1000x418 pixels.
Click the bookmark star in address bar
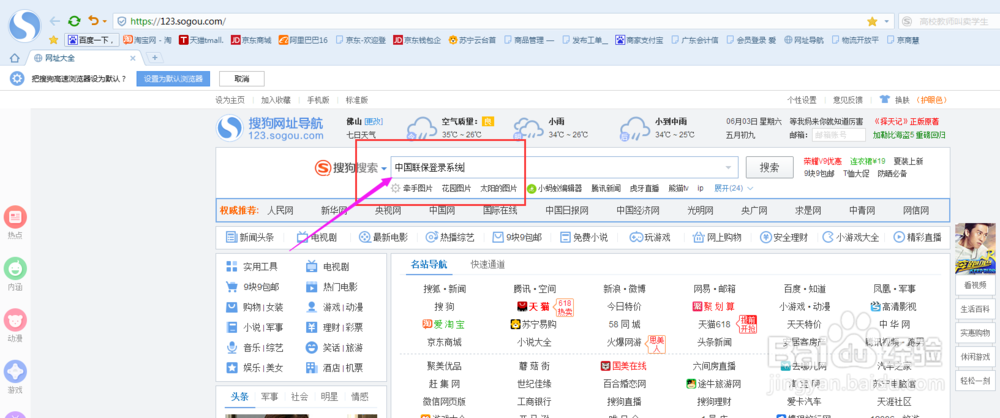tap(872, 21)
